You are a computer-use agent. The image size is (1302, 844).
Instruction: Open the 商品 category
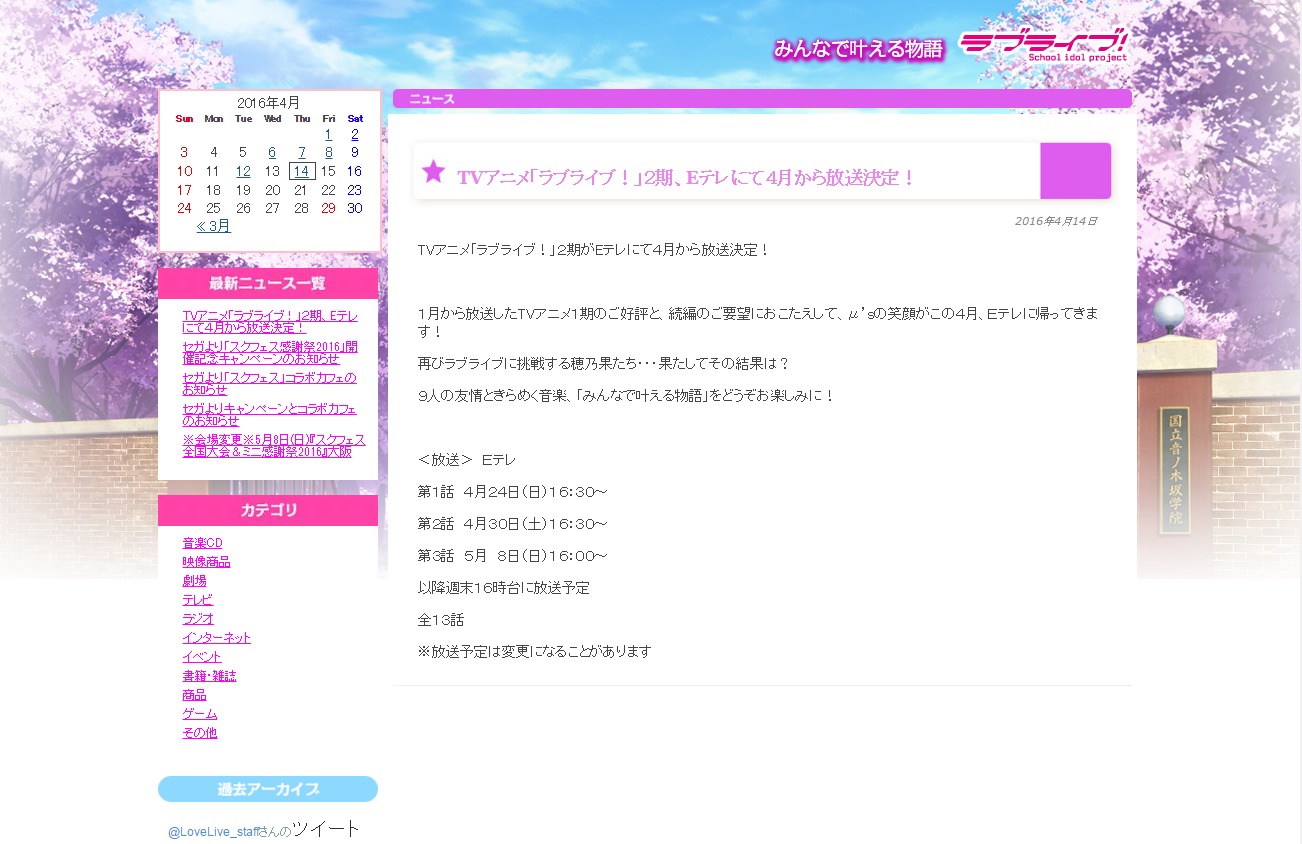[194, 695]
